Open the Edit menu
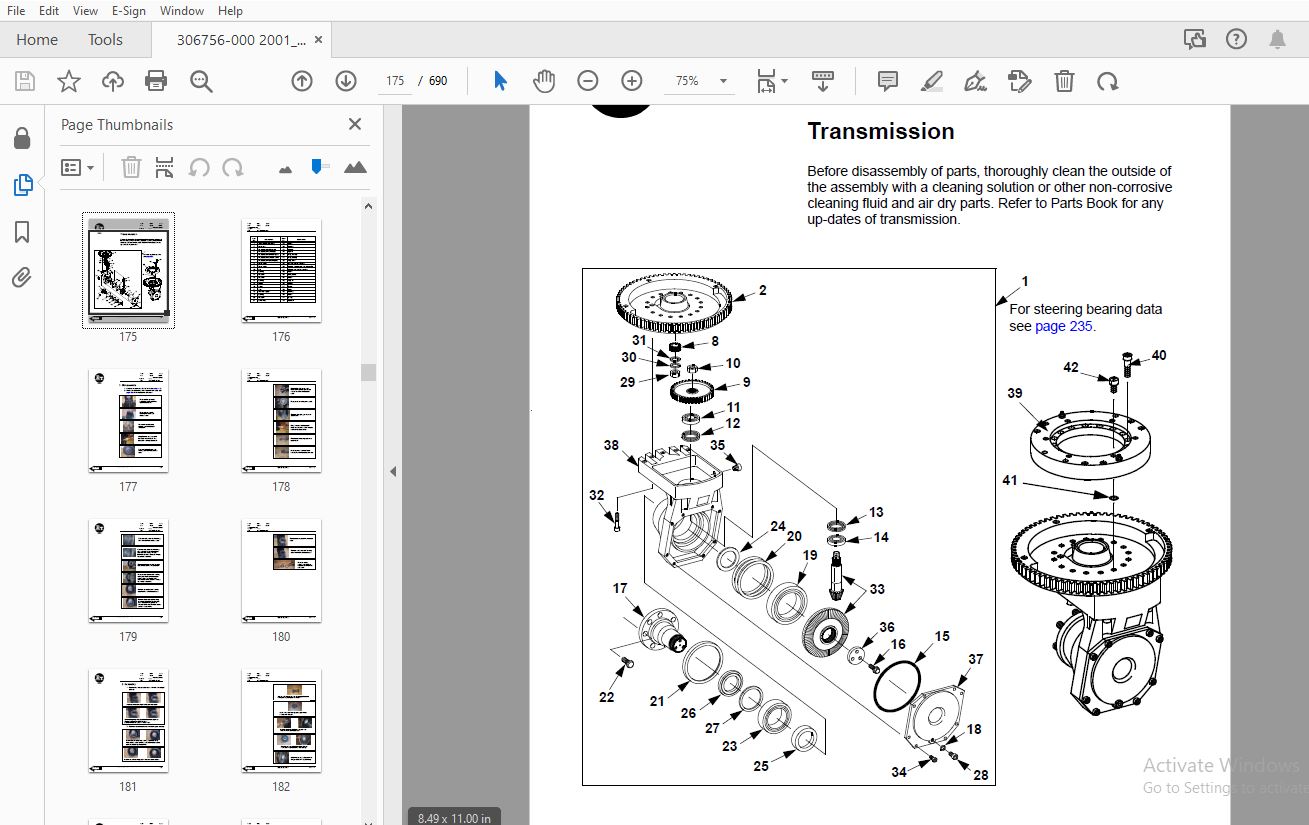The image size is (1309, 825). click(49, 11)
